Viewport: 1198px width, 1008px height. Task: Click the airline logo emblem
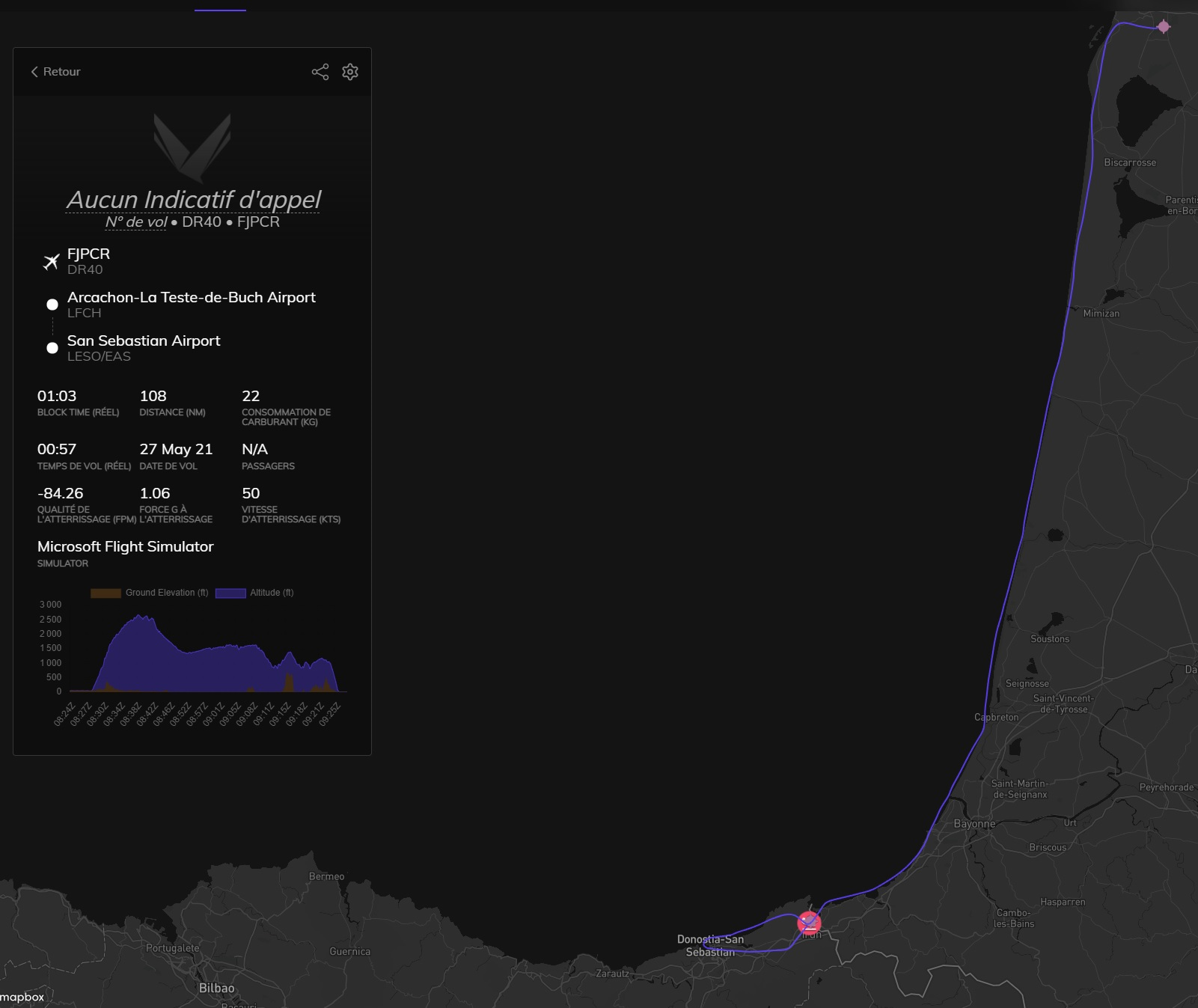192,147
